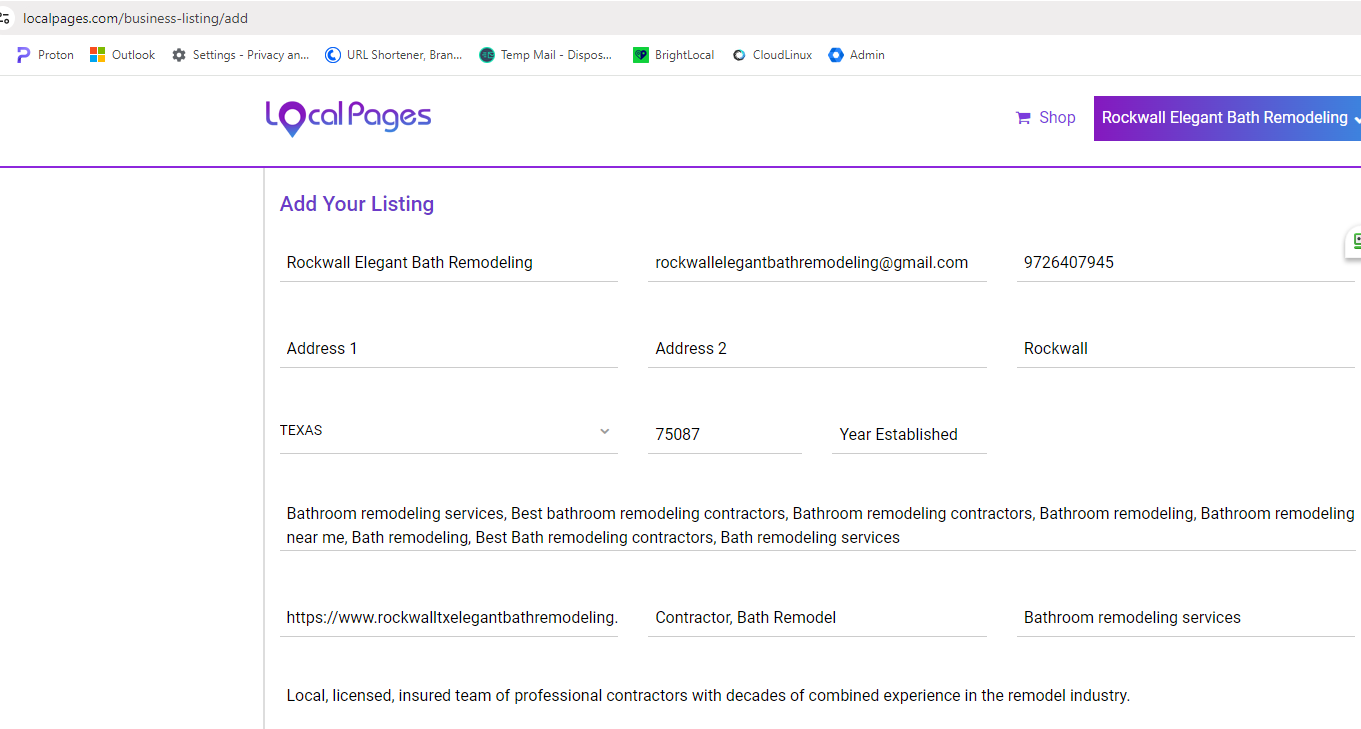Edit the Rockwall city field
This screenshot has height=729, width=1361.
(x=1186, y=349)
